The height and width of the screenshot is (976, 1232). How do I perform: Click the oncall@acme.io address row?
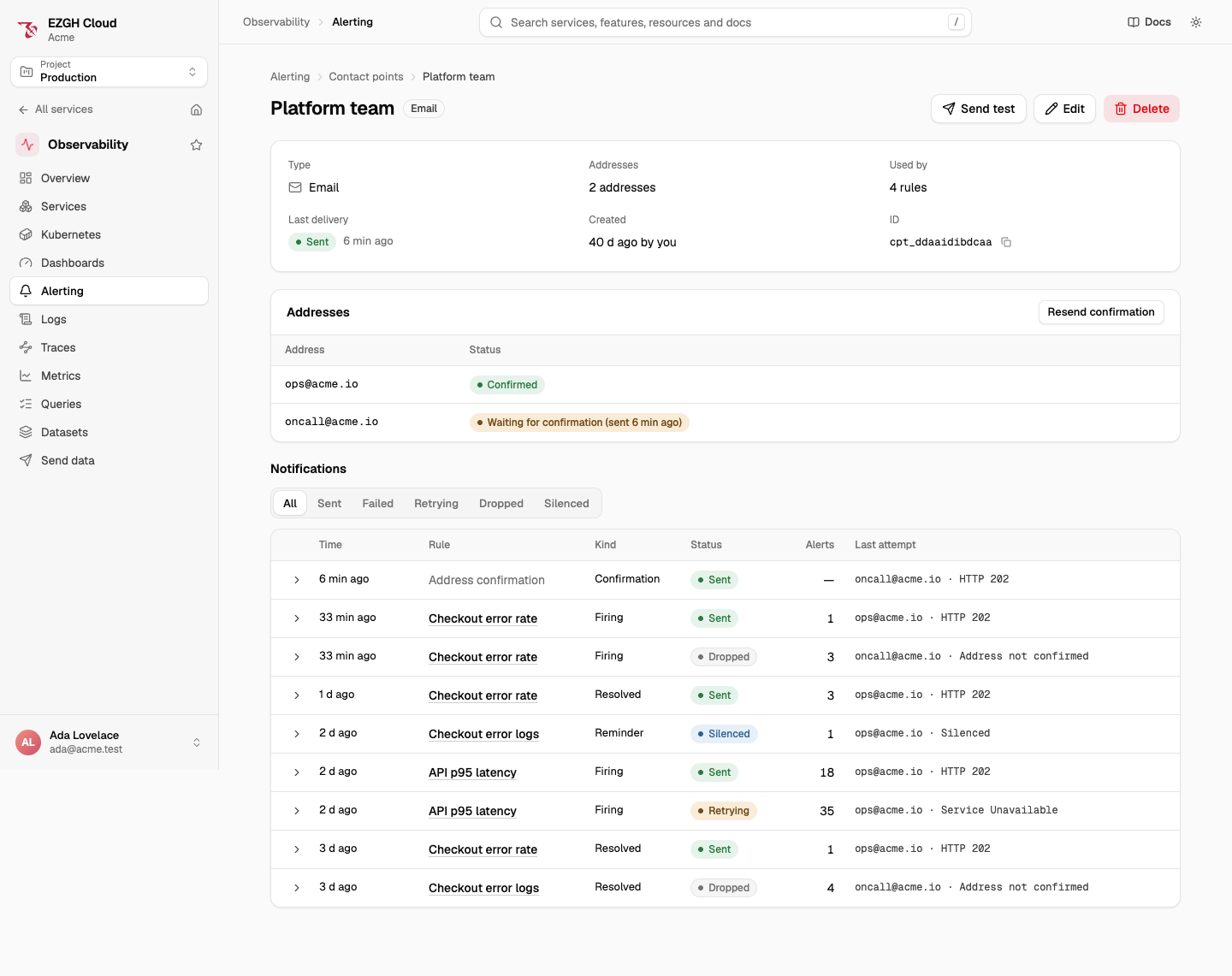[x=726, y=423]
